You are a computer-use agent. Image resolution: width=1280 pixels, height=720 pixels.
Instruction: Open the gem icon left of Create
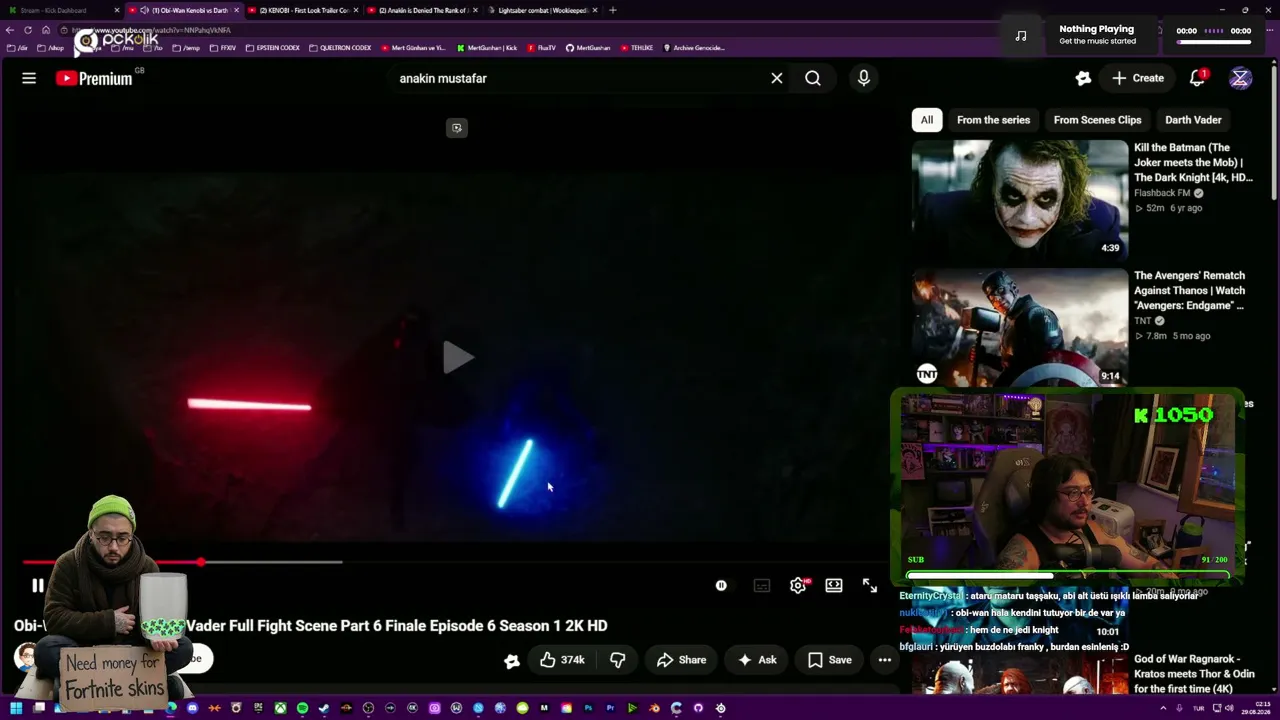1083,78
